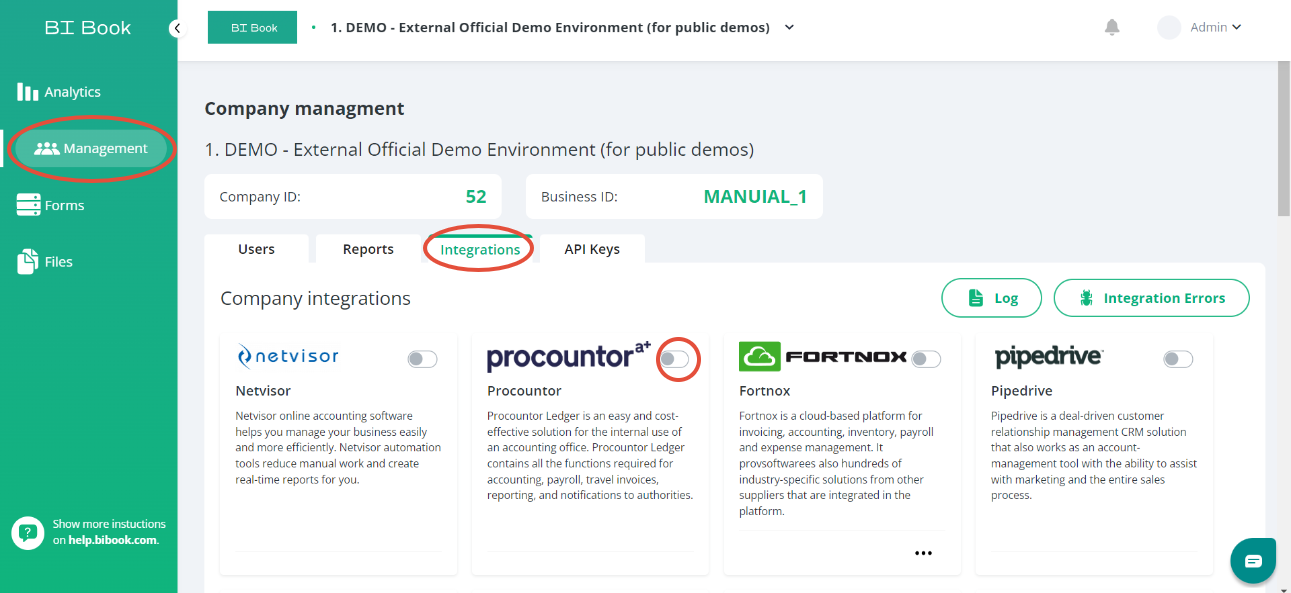Click the Procountor card title
The height and width of the screenshot is (593, 1291).
[x=524, y=391]
